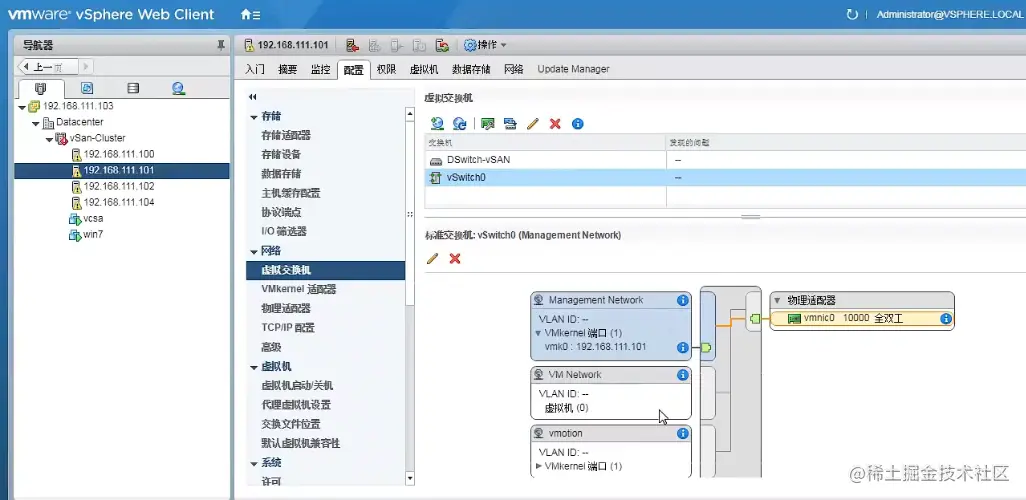Collapse the 192.168.111.103 vCenter tree node
Screen dimensions: 1026x500
click(22, 107)
